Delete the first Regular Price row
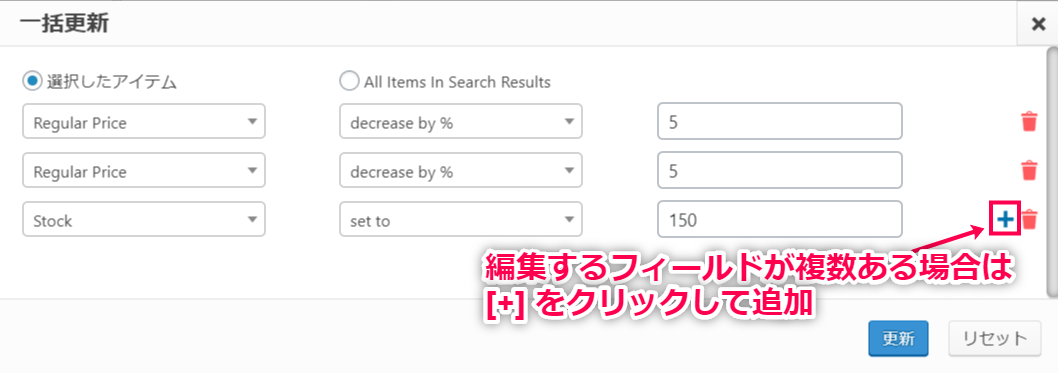 pyautogui.click(x=1029, y=122)
